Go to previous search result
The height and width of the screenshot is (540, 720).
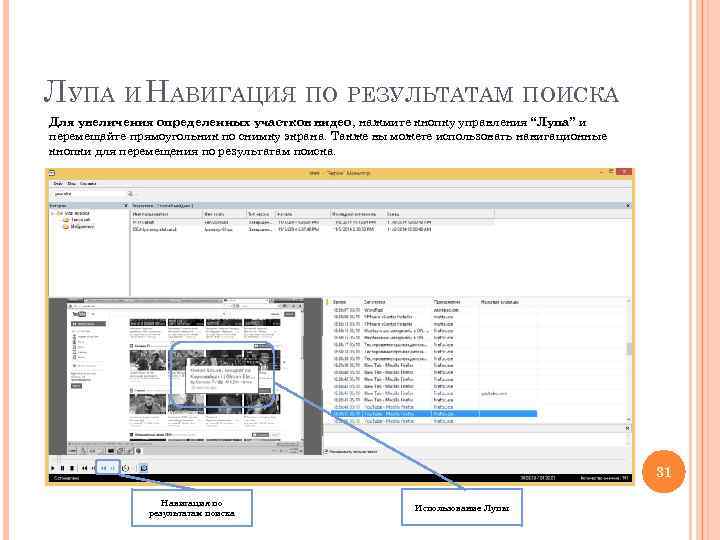pyautogui.click(x=104, y=468)
